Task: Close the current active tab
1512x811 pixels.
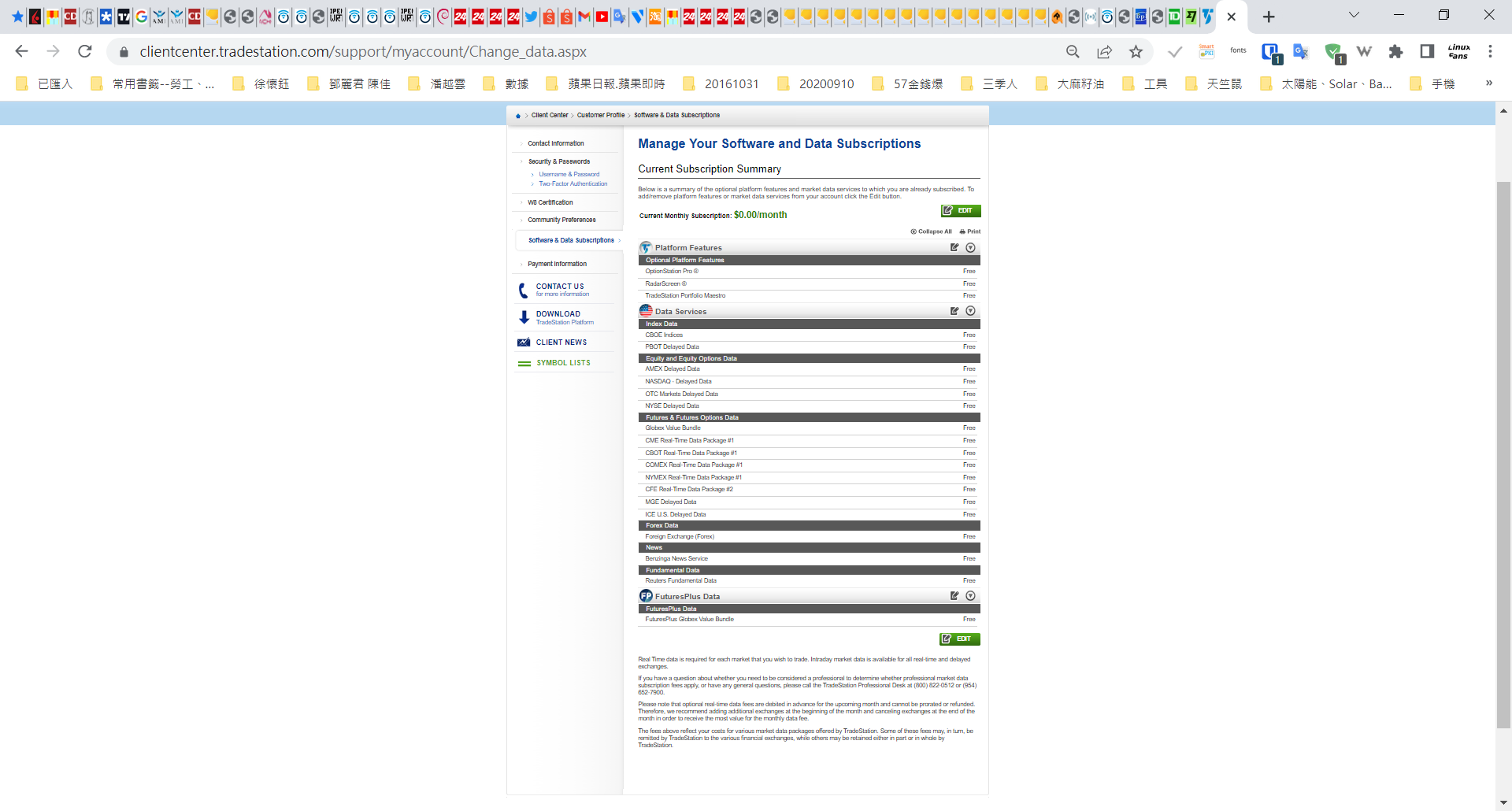Action: (1232, 17)
